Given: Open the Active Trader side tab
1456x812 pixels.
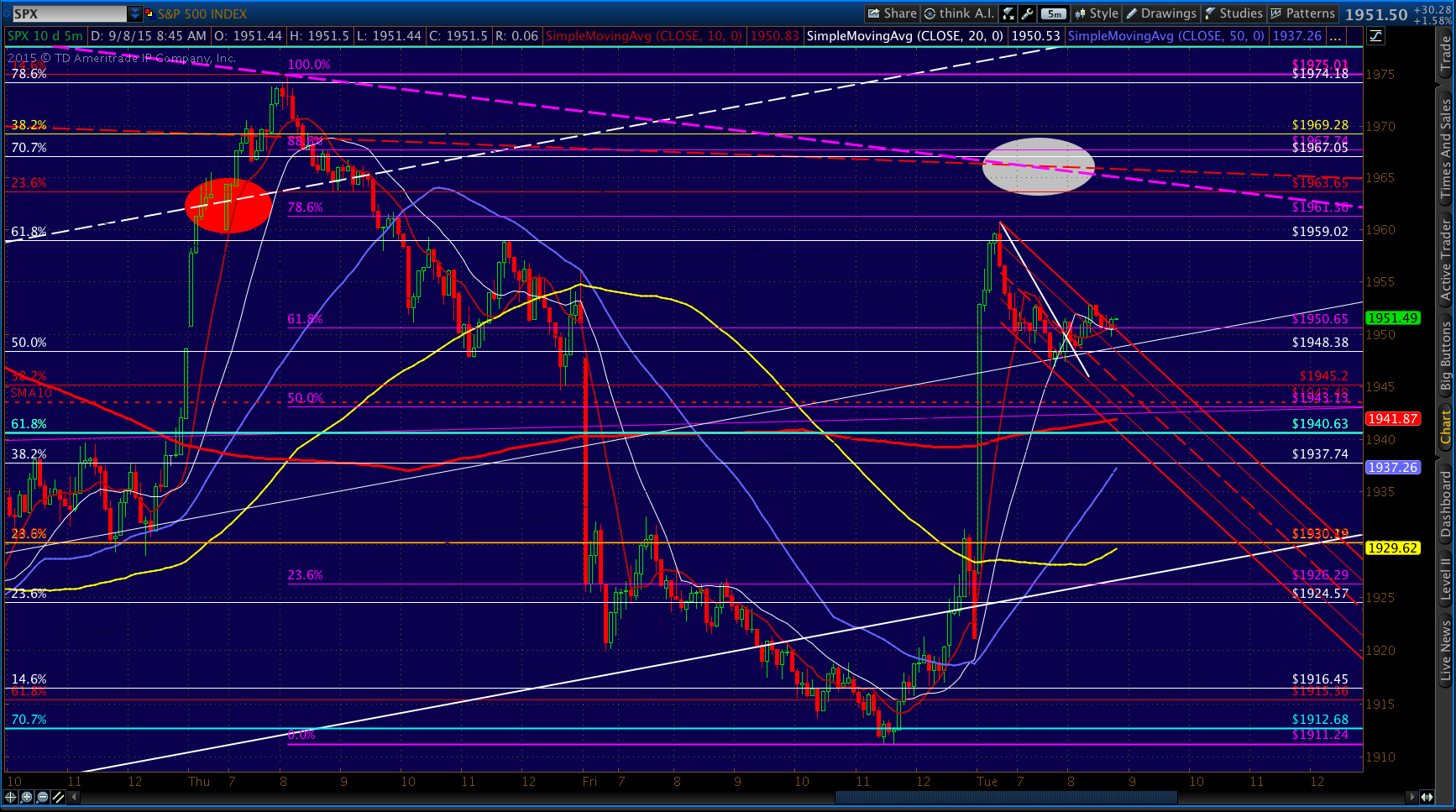Looking at the screenshot, I should click(1445, 260).
